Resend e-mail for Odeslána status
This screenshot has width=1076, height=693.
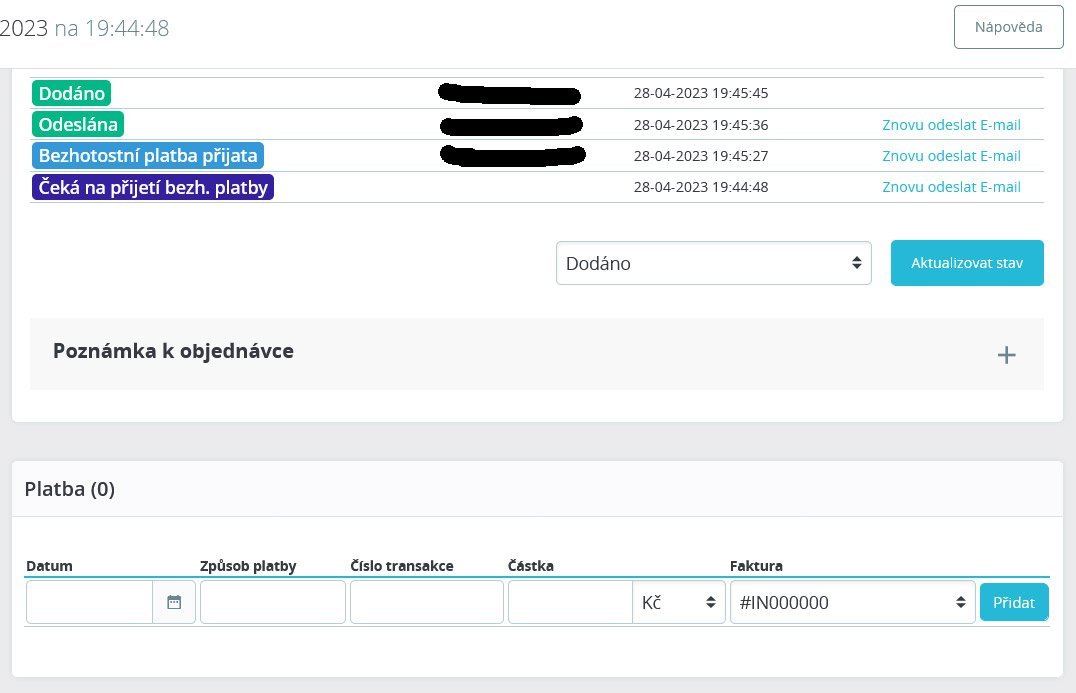pyautogui.click(x=951, y=125)
